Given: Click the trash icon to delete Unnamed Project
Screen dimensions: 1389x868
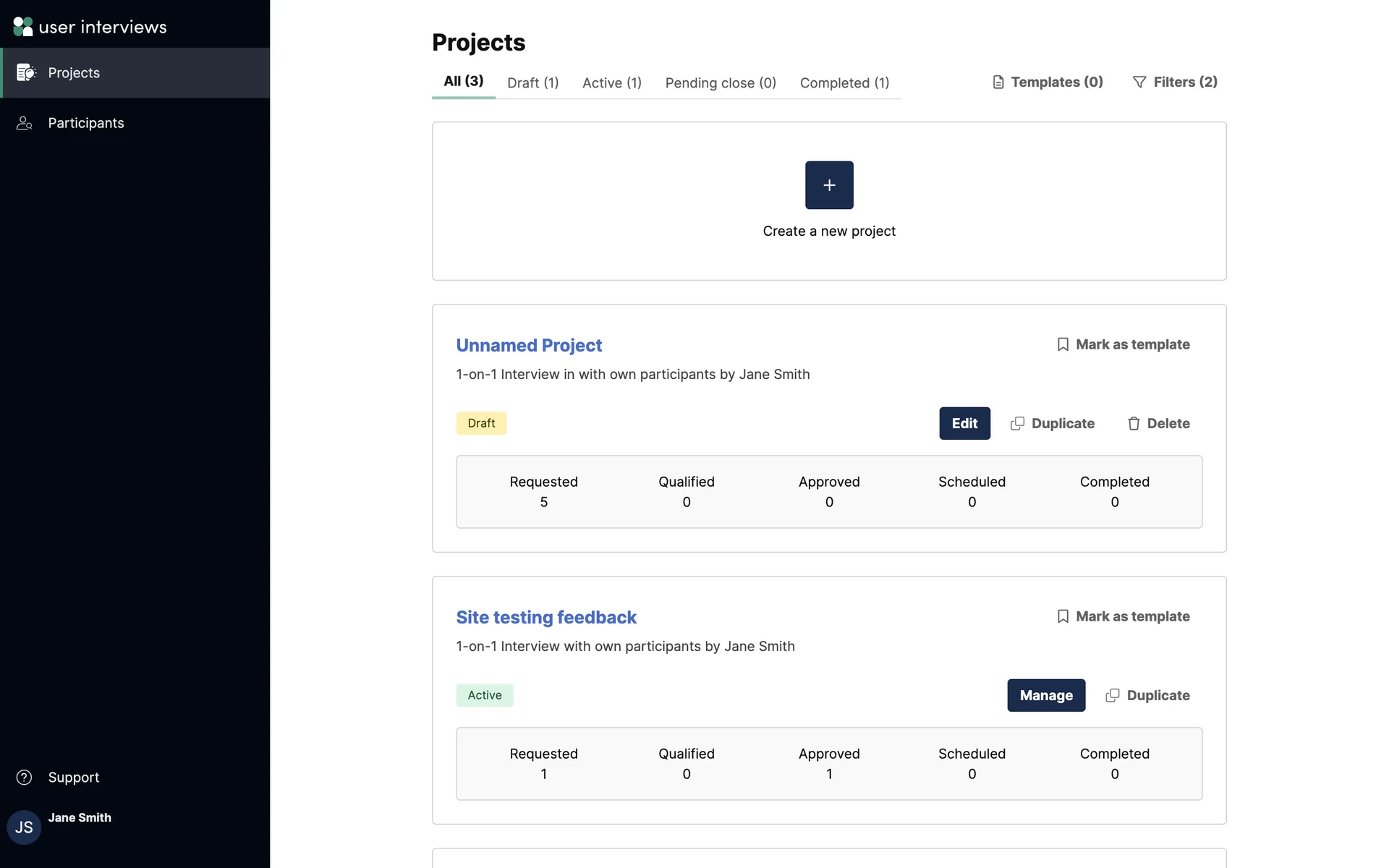Looking at the screenshot, I should (x=1134, y=424).
